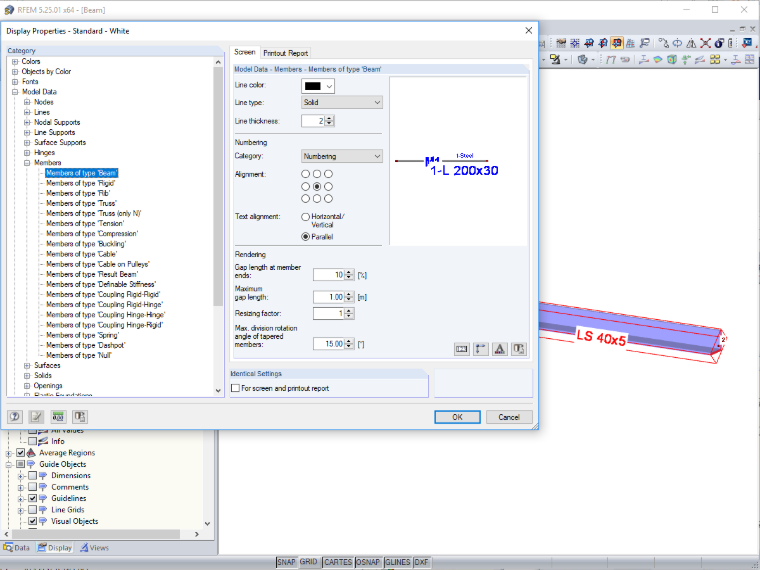Select the center alignment radio button
Screen dimensions: 760x570
point(317,186)
